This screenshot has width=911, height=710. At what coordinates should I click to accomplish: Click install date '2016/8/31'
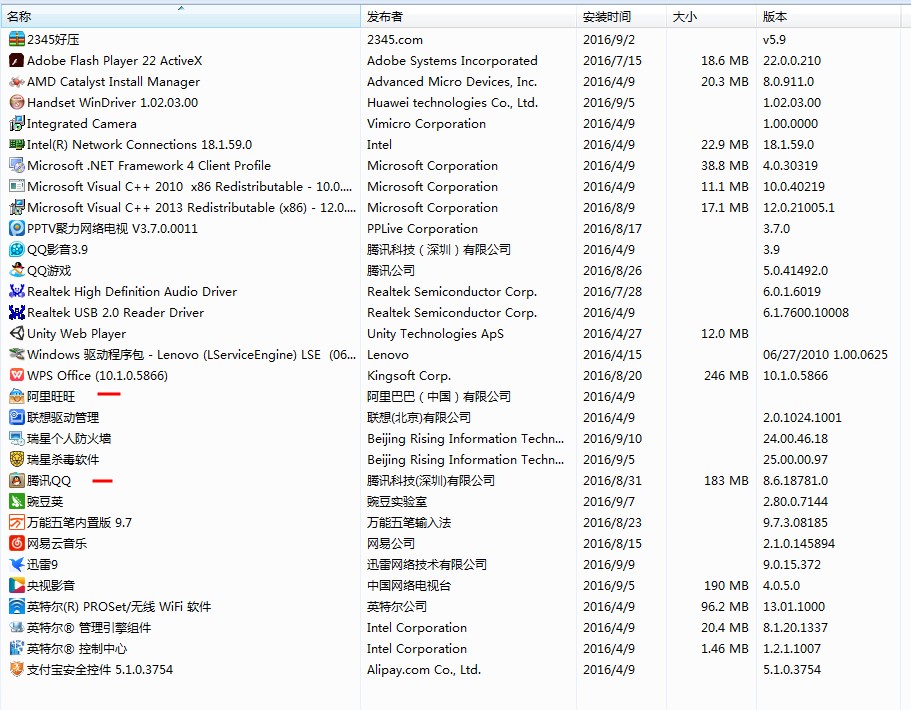(612, 480)
